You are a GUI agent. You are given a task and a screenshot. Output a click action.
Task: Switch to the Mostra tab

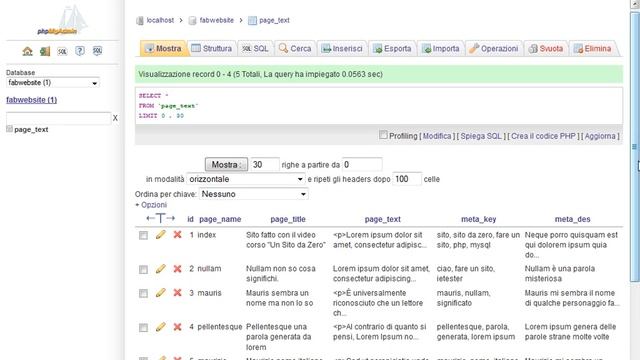(164, 49)
